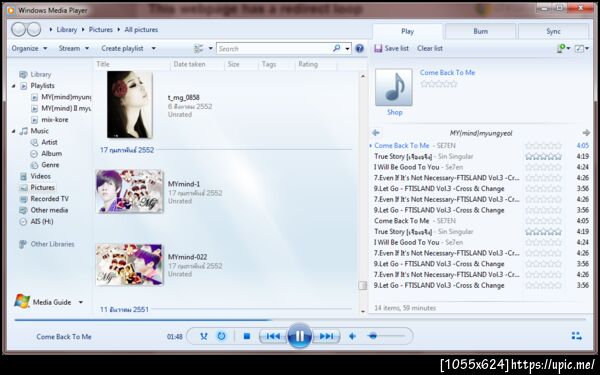This screenshot has width=600, height=375.
Task: Select the t_mg_0858 picture thumbnail
Action: point(130,104)
